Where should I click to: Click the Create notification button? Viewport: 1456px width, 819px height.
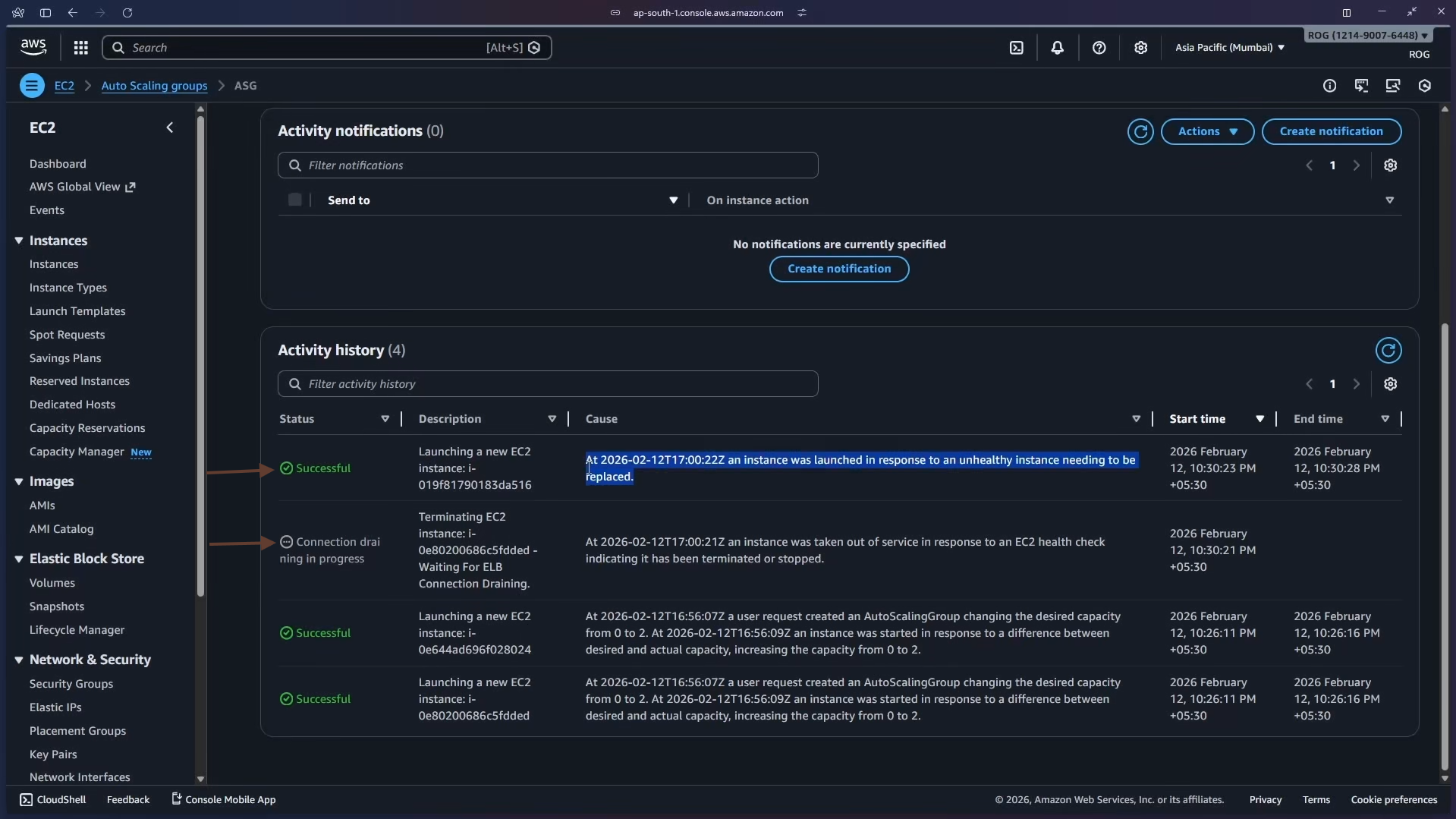1332,131
